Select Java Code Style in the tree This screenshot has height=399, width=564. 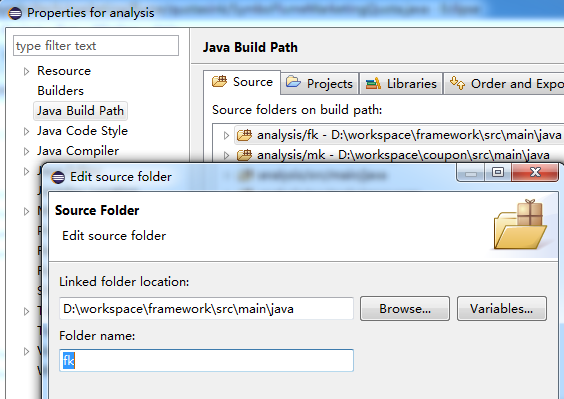82,131
